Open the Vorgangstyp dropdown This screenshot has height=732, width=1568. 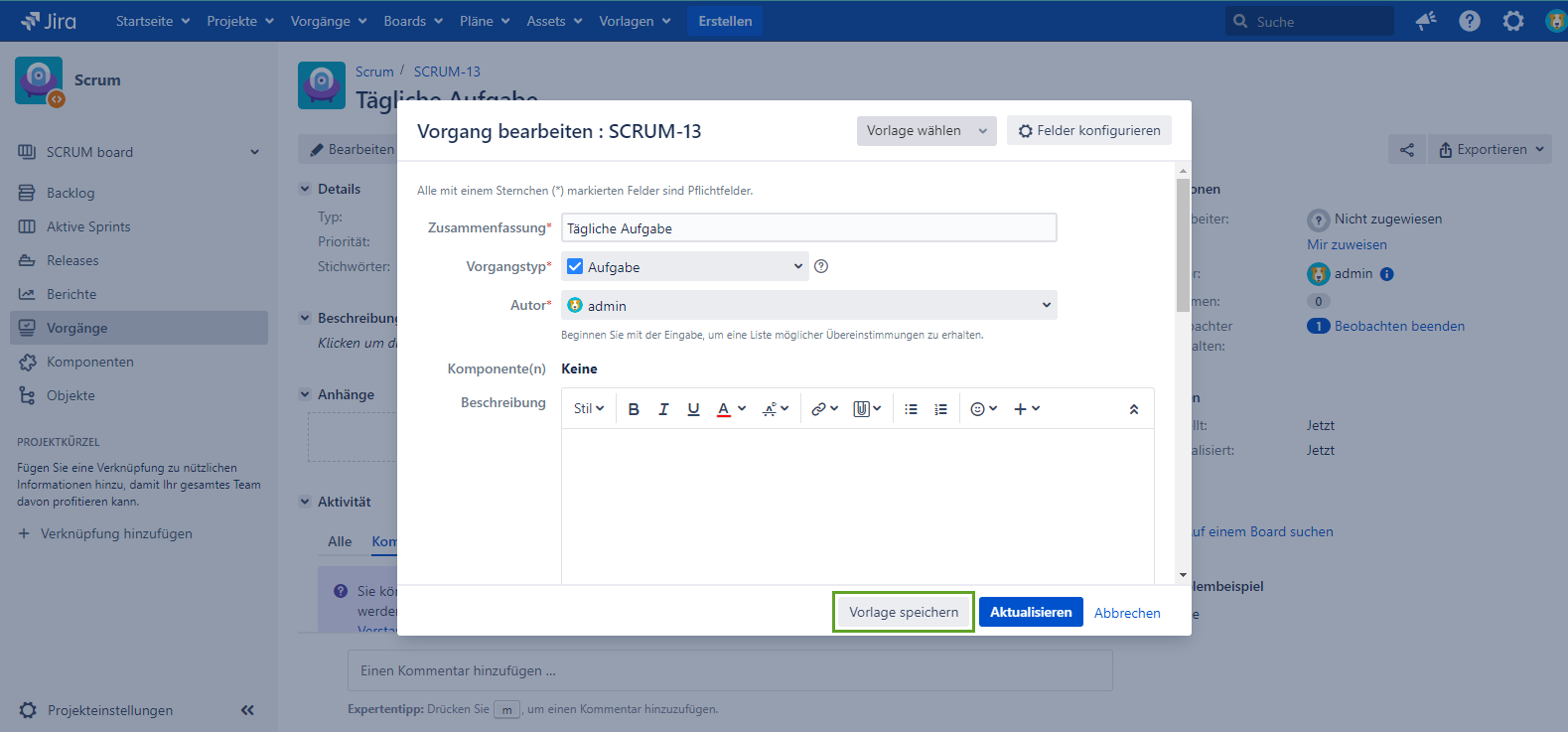pyautogui.click(x=685, y=266)
